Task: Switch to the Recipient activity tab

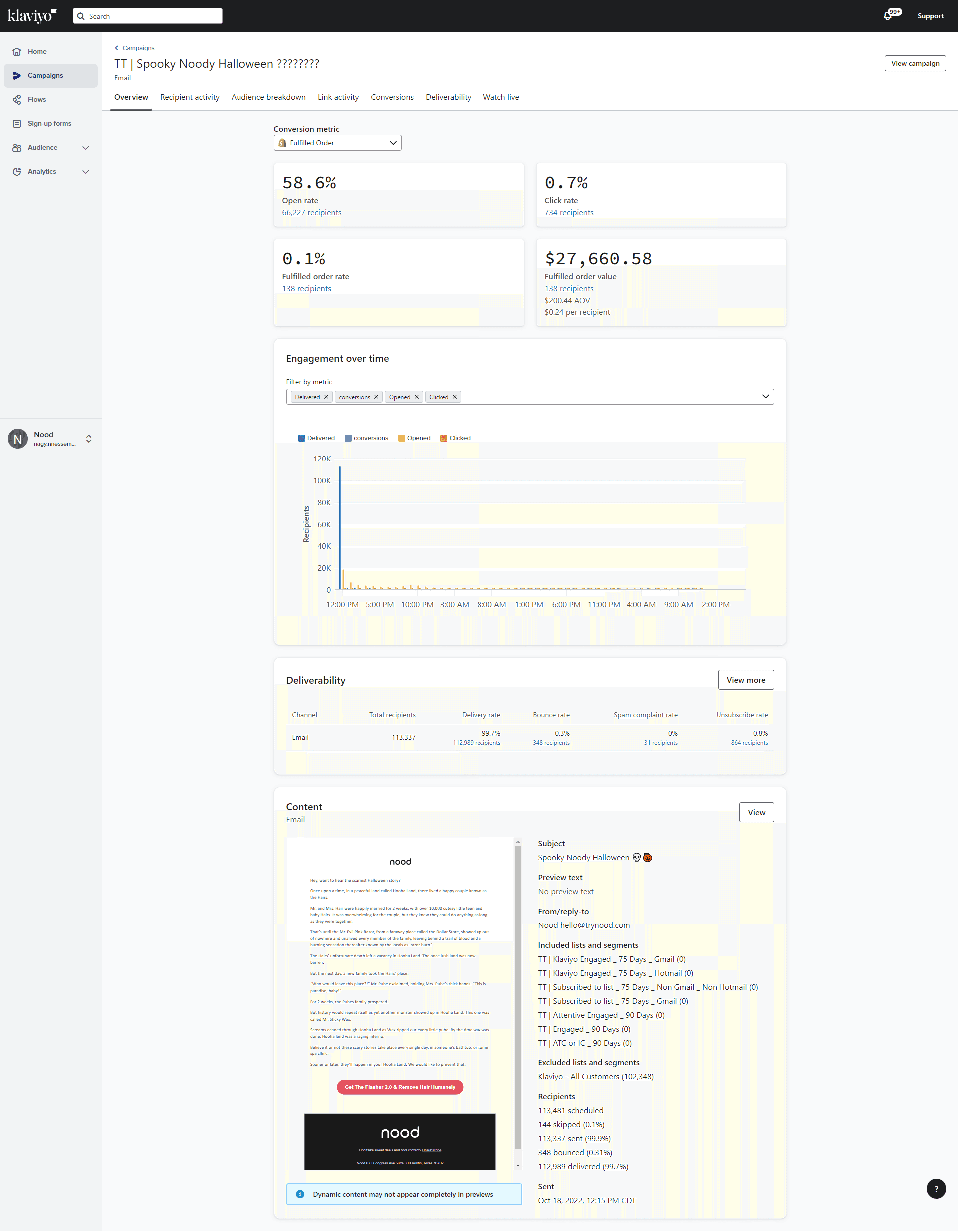Action: pyautogui.click(x=190, y=97)
